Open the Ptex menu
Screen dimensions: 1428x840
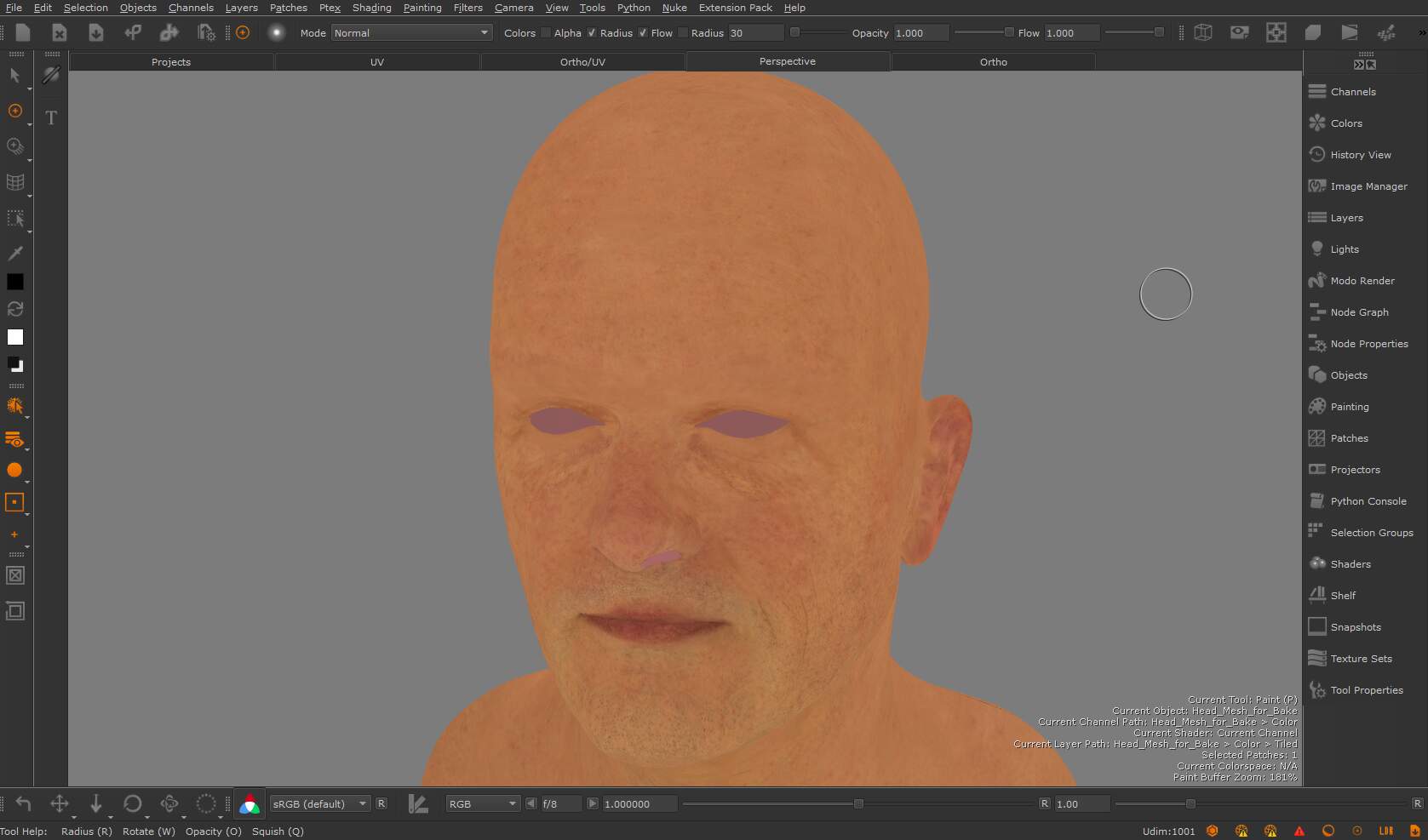pos(330,8)
